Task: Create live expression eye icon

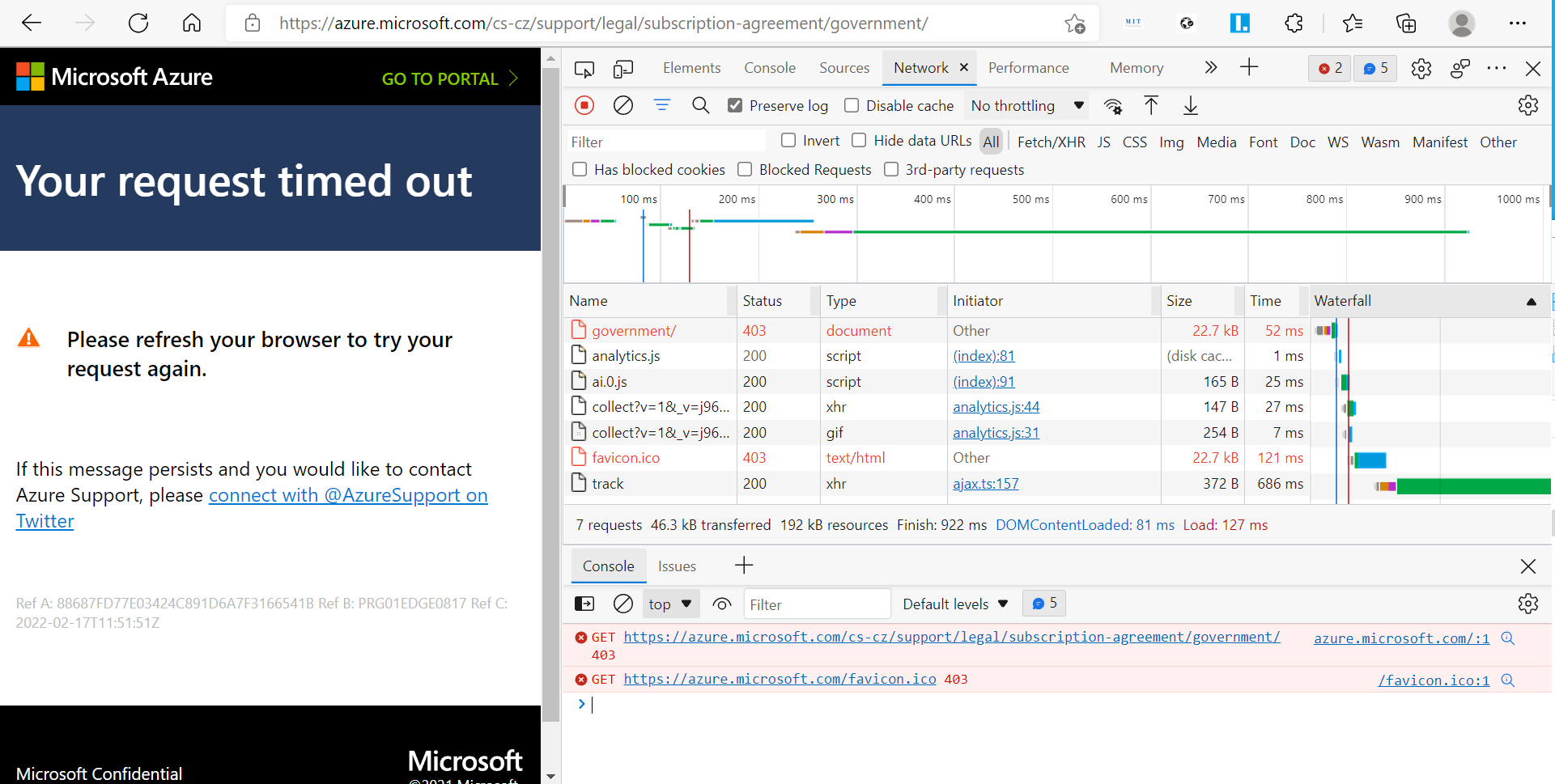Action: [x=722, y=604]
